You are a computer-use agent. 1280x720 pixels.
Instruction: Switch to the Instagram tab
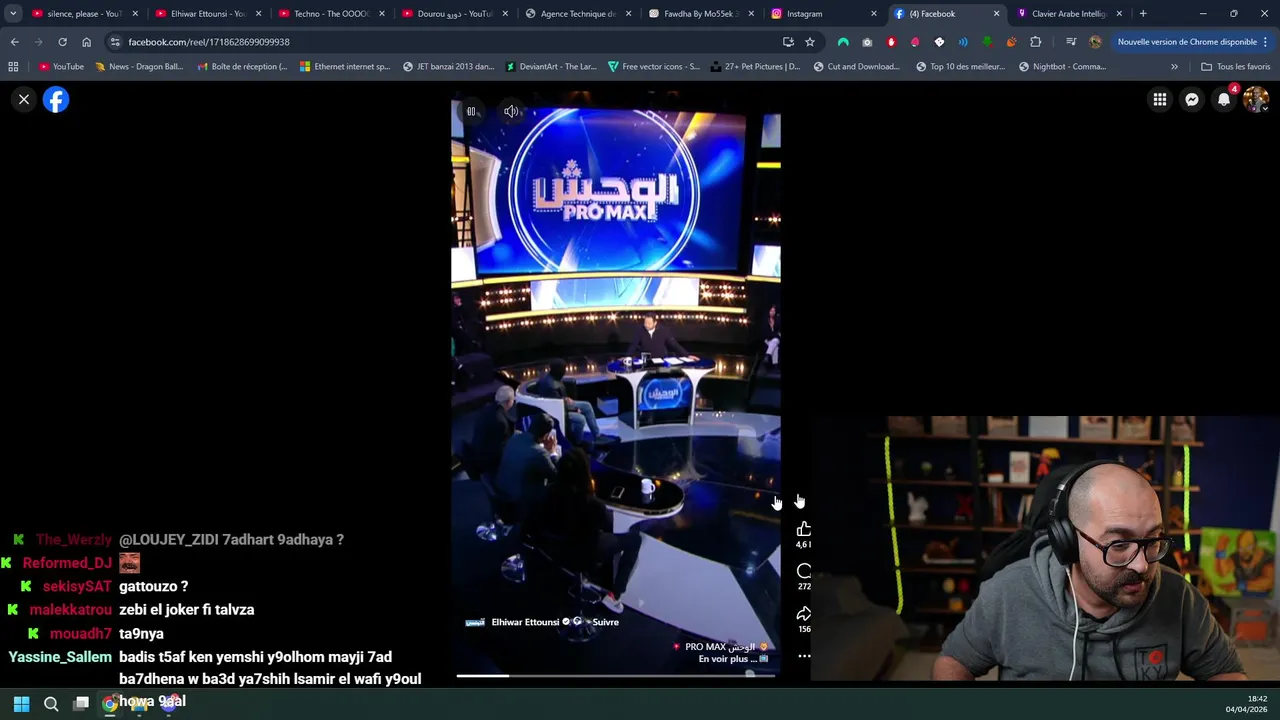tap(824, 14)
